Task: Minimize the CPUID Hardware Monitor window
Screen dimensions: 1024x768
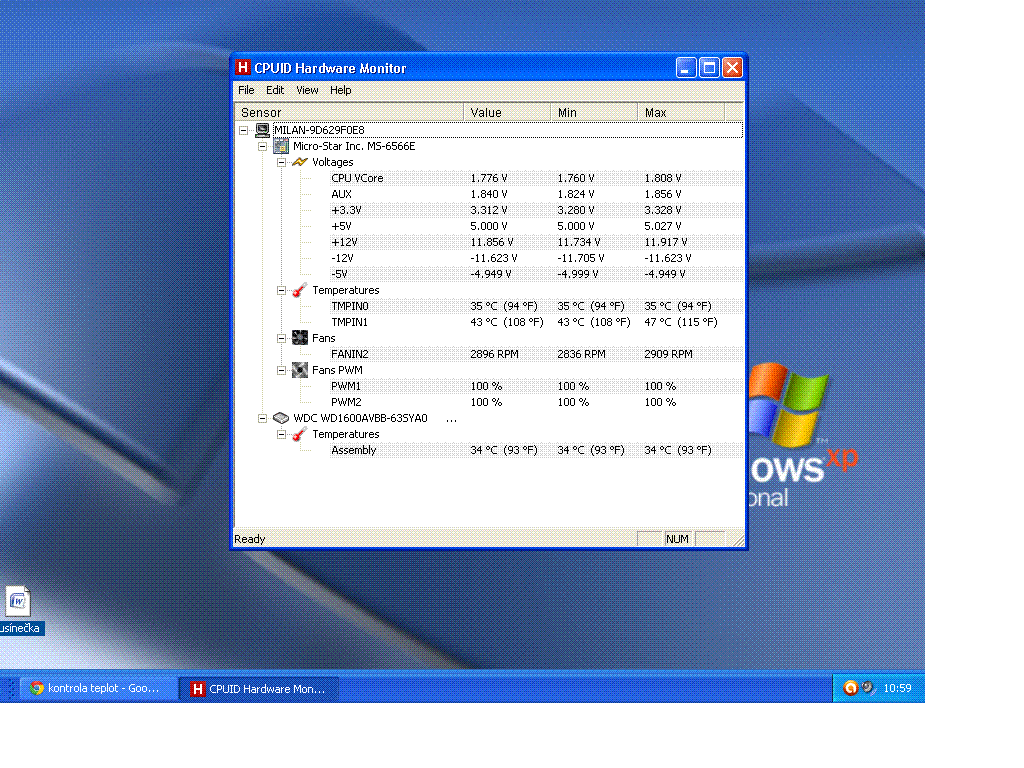Action: point(686,67)
